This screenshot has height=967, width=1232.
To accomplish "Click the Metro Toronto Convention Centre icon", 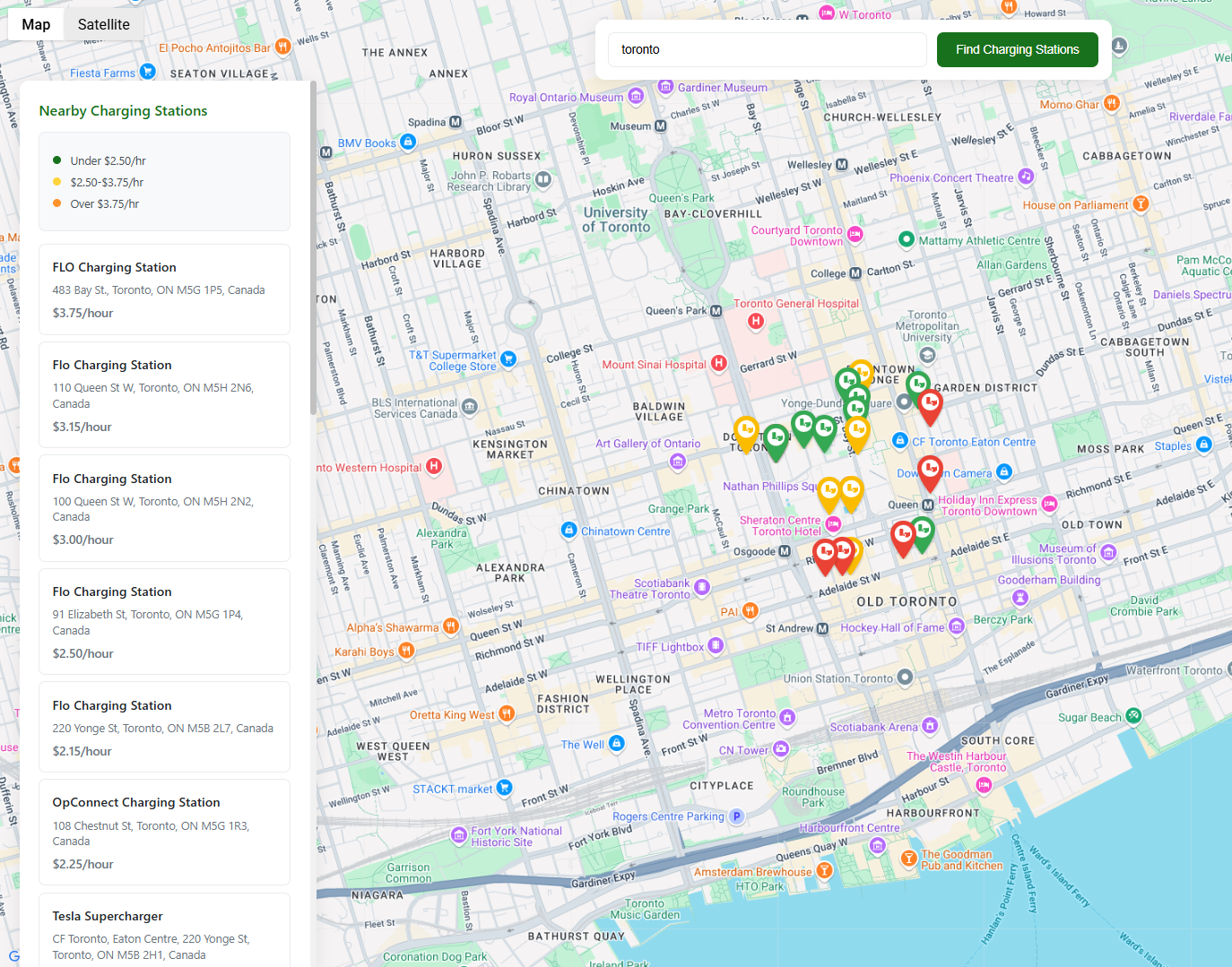I will click(787, 717).
